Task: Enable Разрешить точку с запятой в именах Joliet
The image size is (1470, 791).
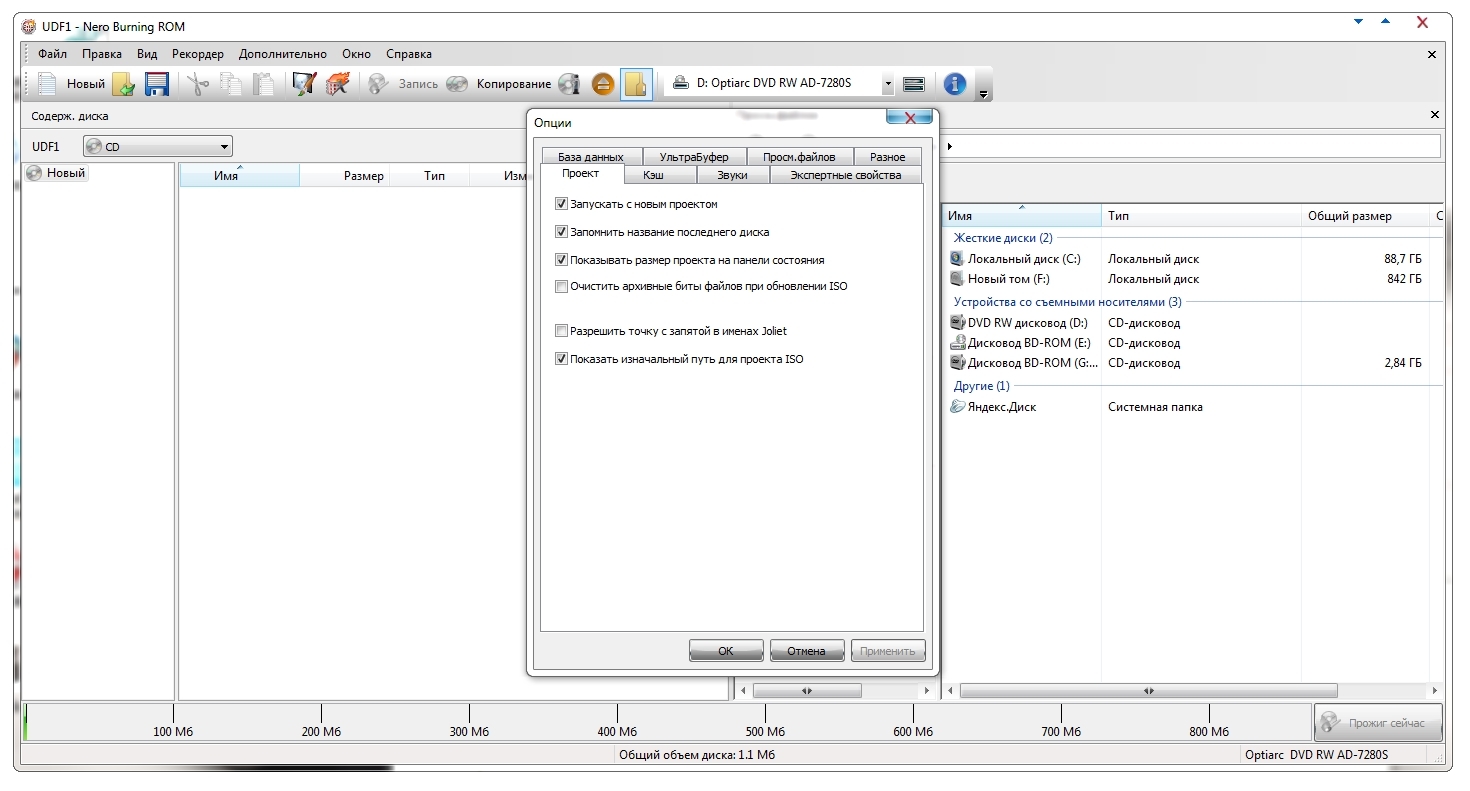Action: pyautogui.click(x=561, y=331)
